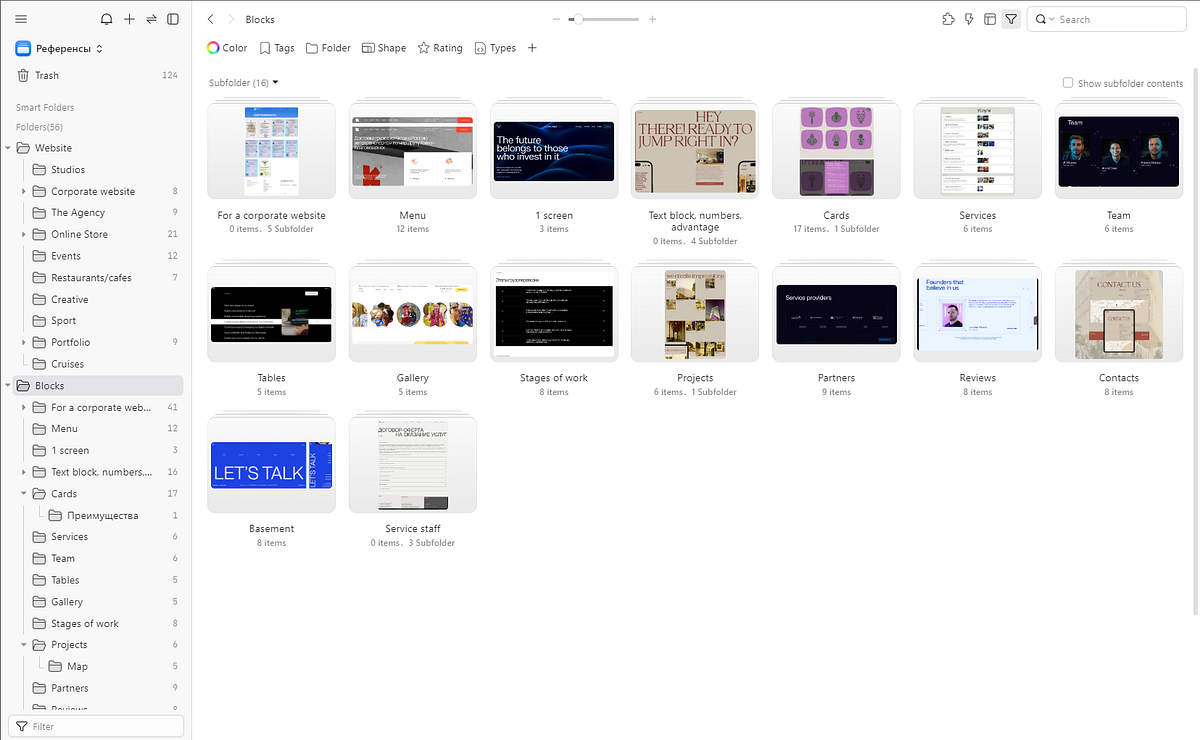The width and height of the screenshot is (1200, 740).
Task: Go back with the left arrow
Action: tap(210, 19)
